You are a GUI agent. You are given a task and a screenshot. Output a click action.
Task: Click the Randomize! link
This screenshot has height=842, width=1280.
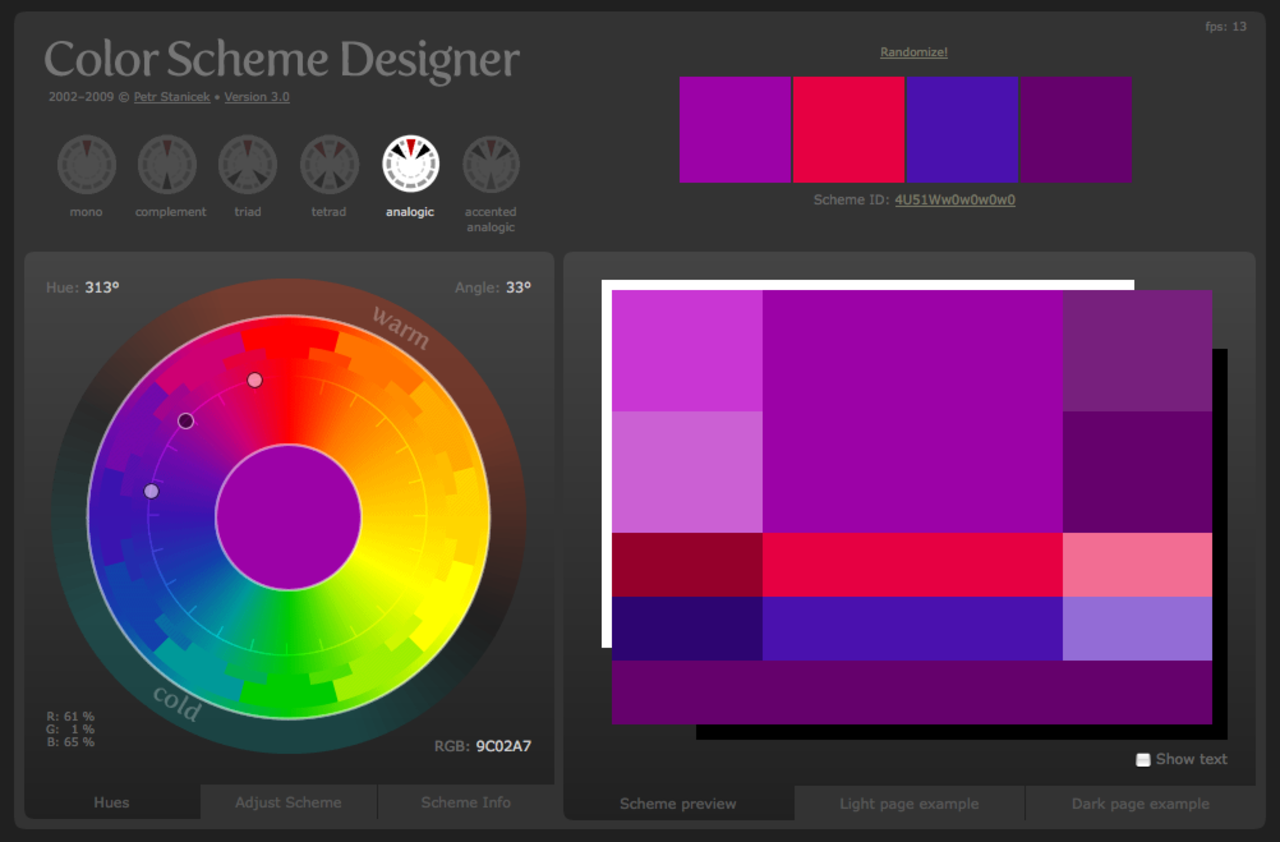pyautogui.click(x=912, y=51)
